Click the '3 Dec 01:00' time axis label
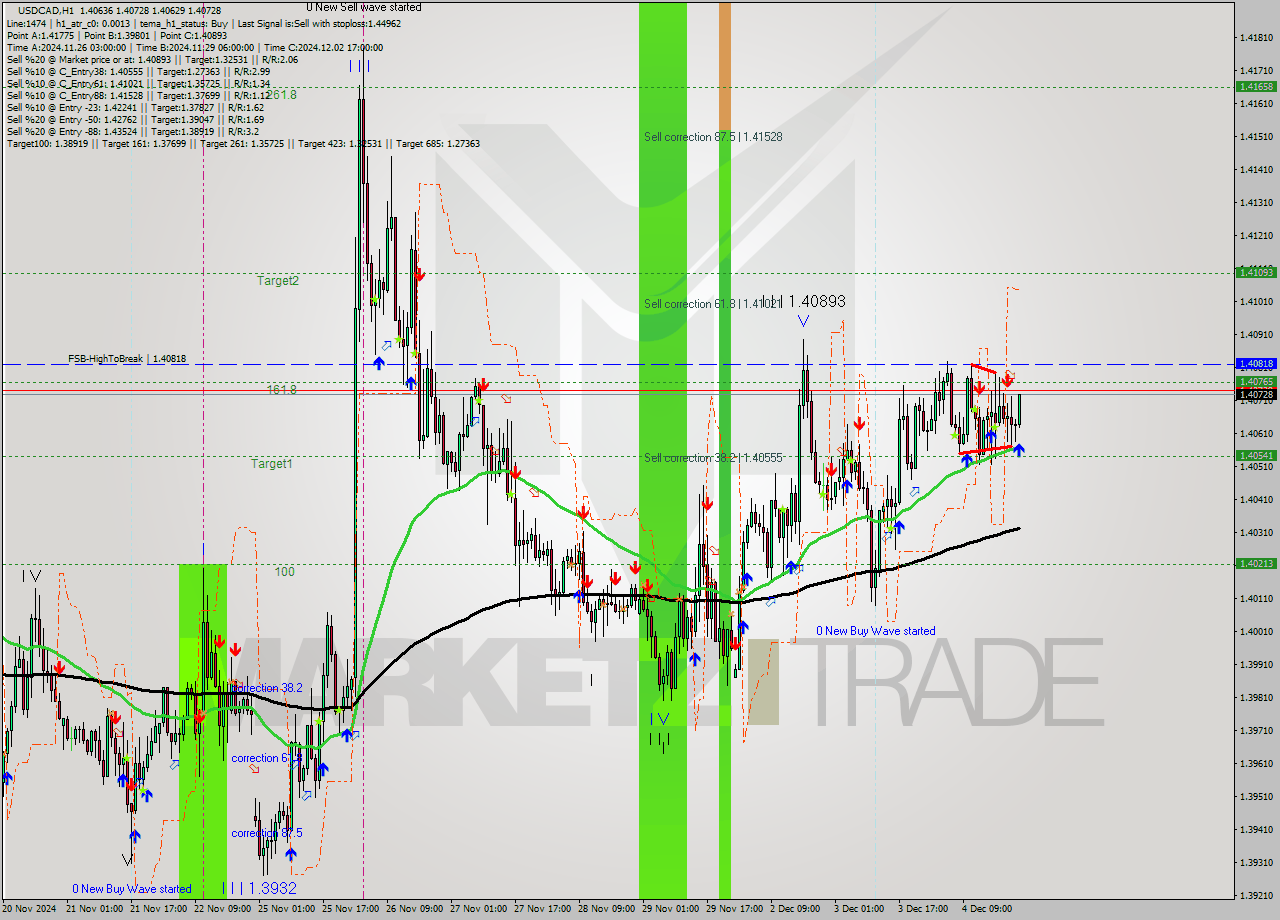This screenshot has height=920, width=1280. pos(860,909)
